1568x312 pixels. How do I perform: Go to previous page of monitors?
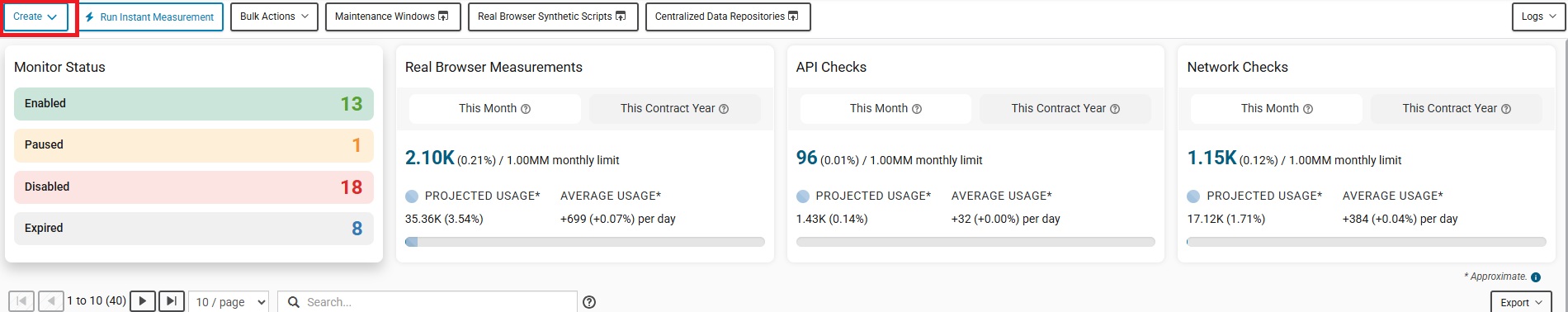pos(51,301)
